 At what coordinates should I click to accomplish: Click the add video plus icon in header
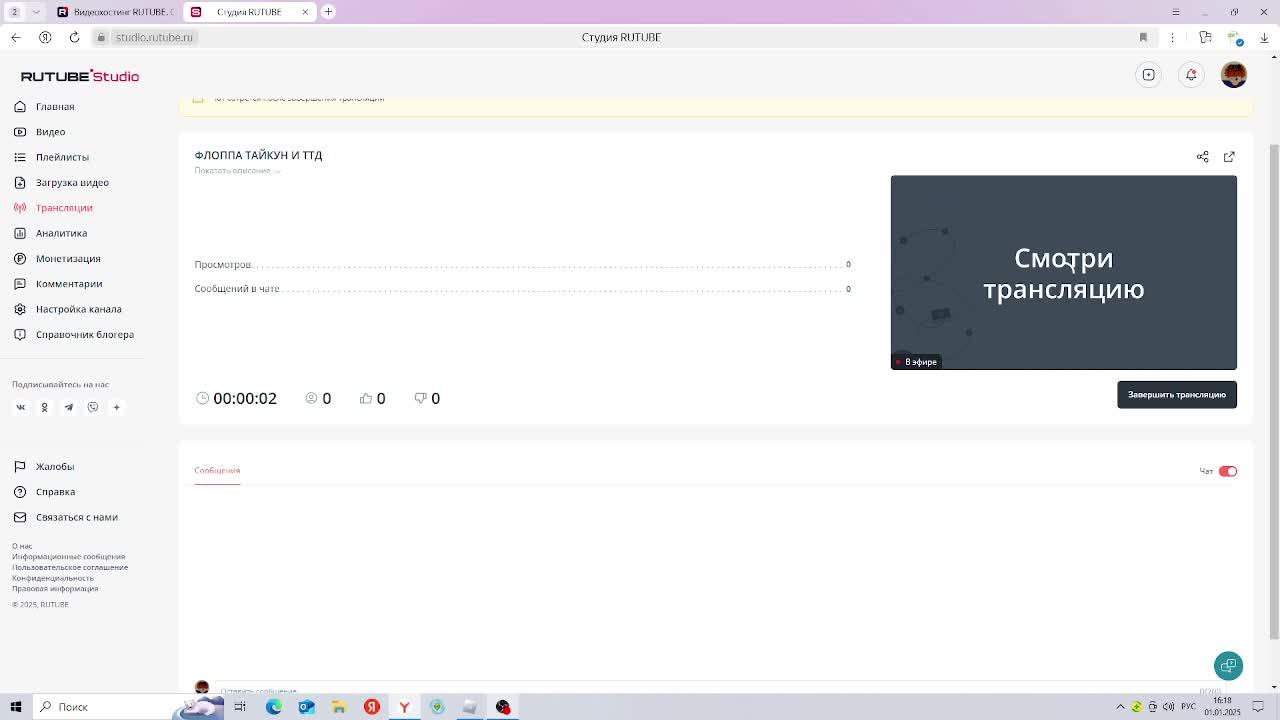(x=1149, y=75)
